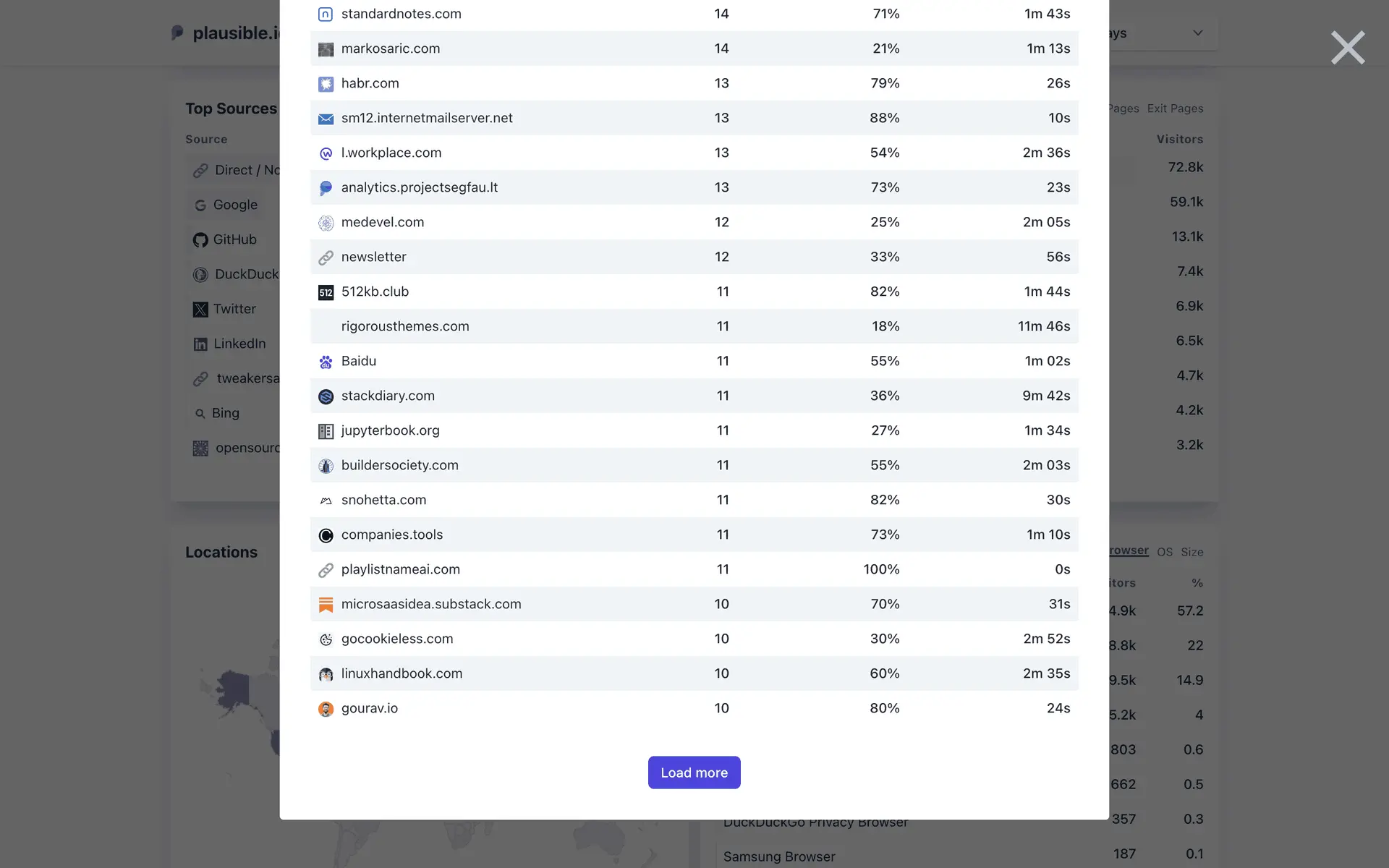Open the markosaric.com source row
This screenshot has width=1389, height=868.
point(390,48)
